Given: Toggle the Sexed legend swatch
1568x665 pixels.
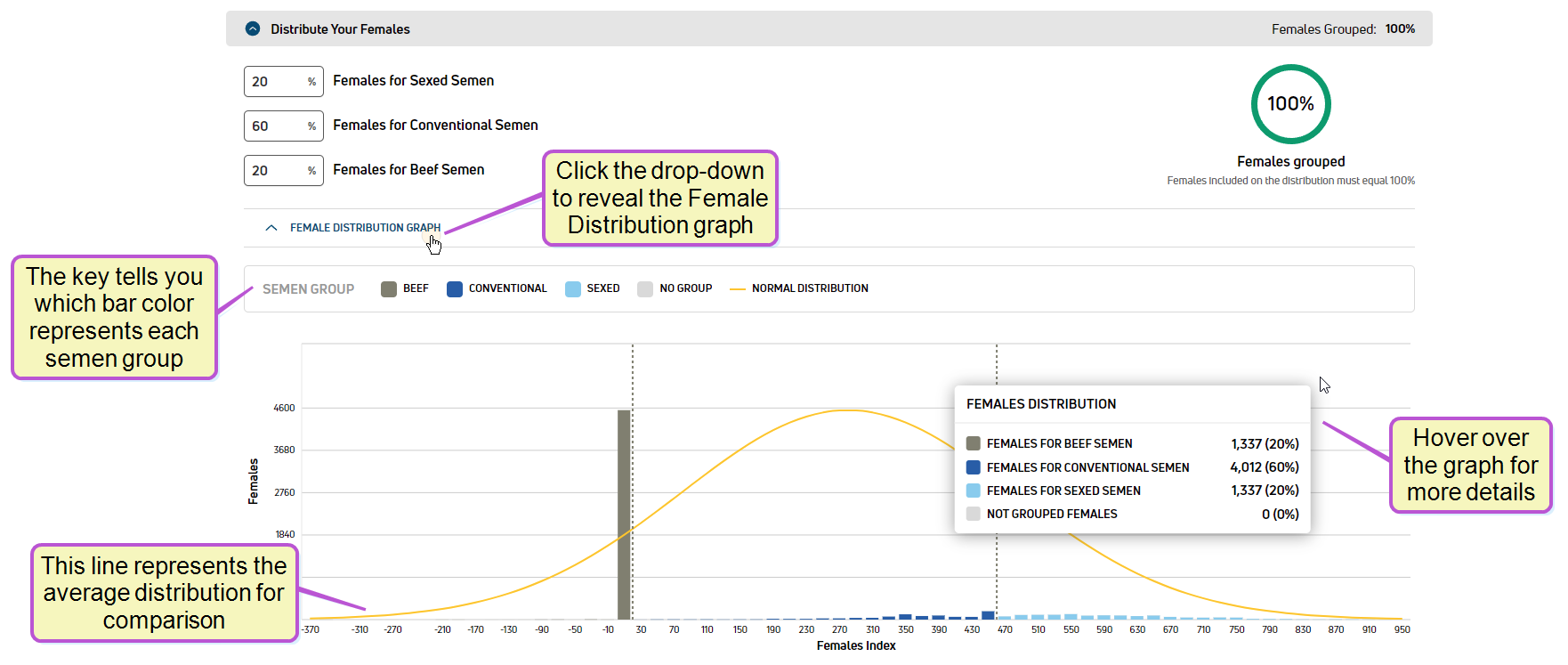Looking at the screenshot, I should [x=573, y=288].
